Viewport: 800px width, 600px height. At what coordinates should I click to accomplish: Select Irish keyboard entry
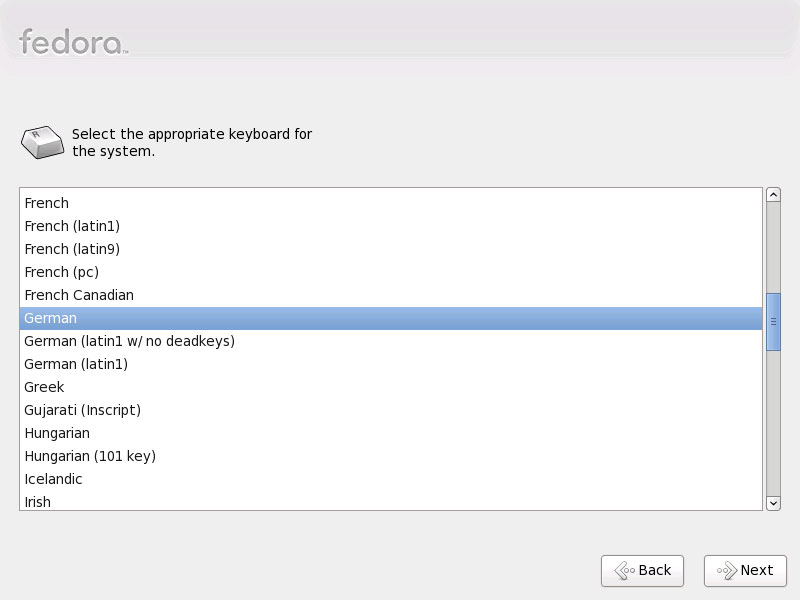[391, 501]
